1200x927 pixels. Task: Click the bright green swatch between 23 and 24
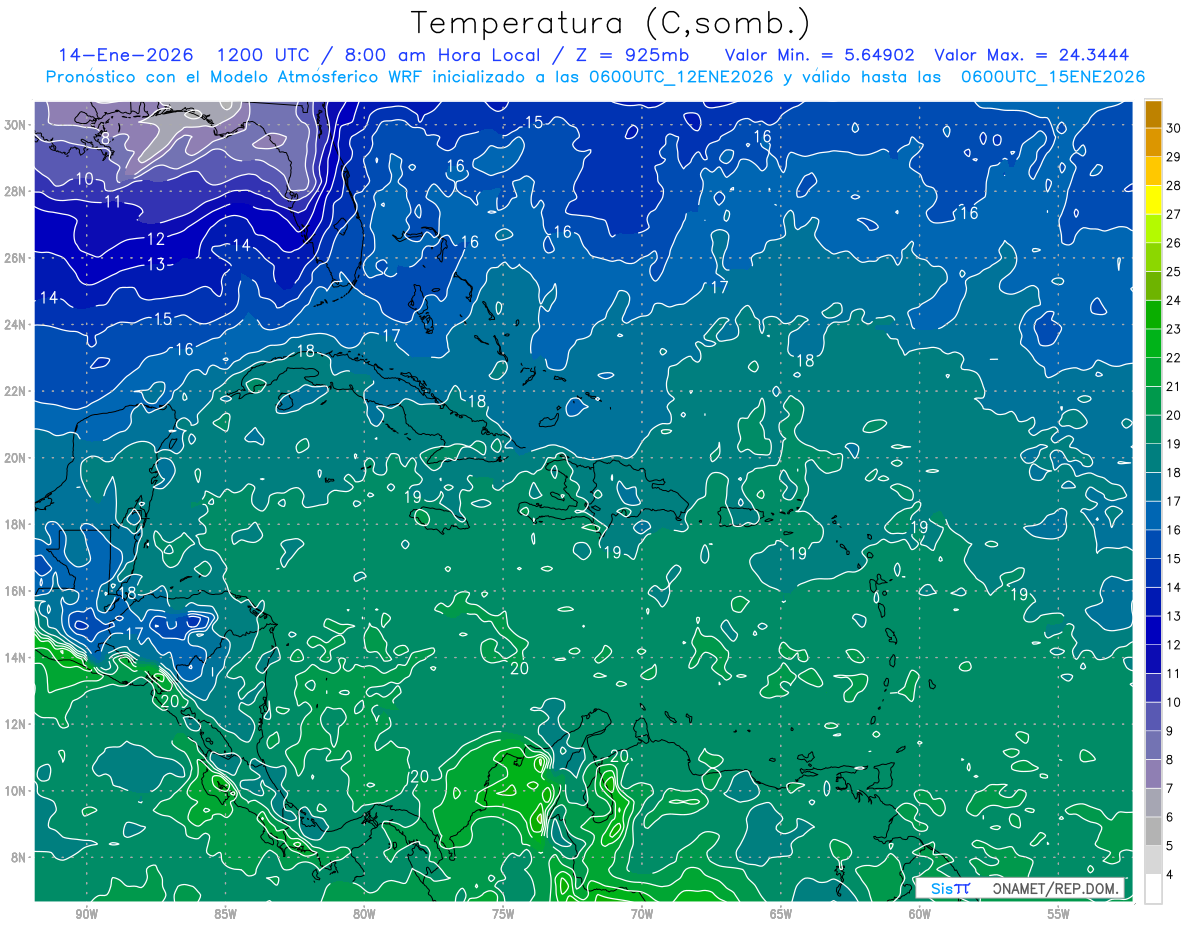tap(1153, 315)
